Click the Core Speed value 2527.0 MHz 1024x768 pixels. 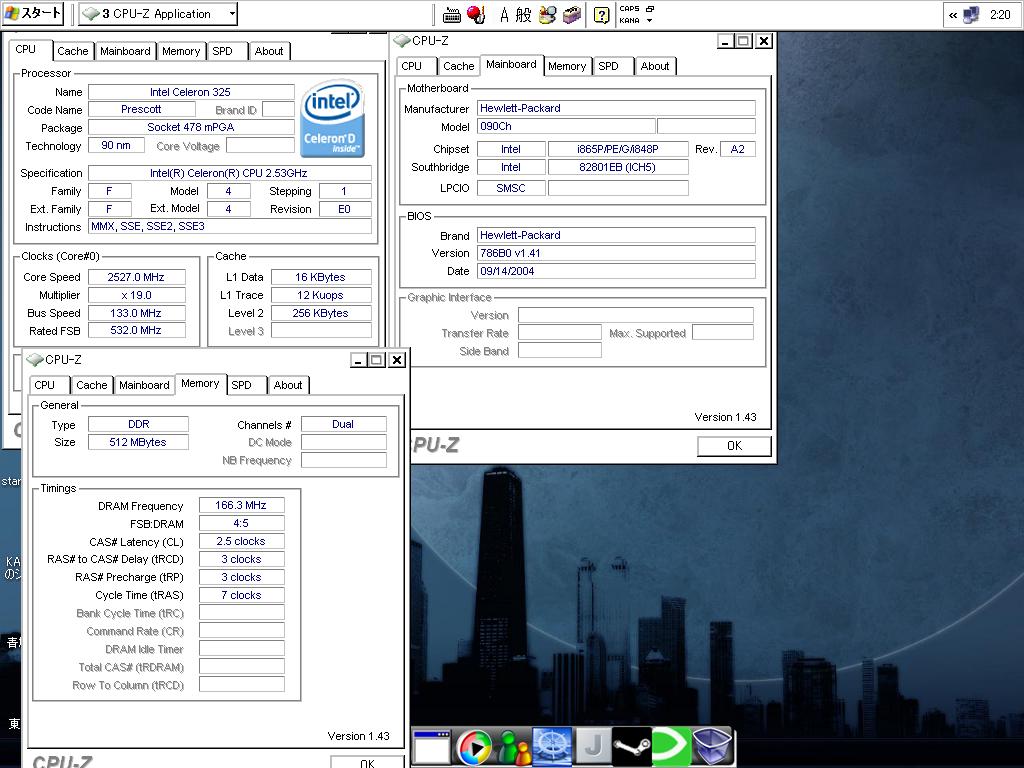click(136, 277)
